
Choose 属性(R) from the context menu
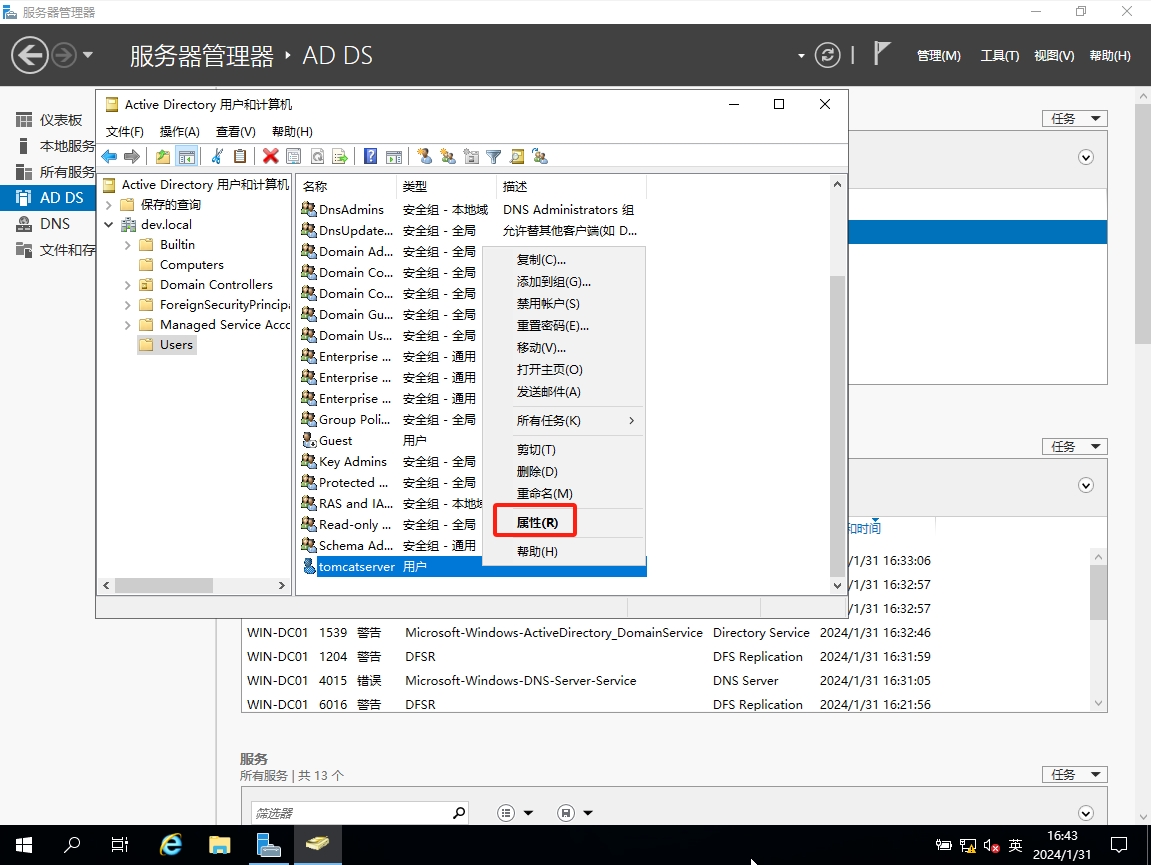537,523
